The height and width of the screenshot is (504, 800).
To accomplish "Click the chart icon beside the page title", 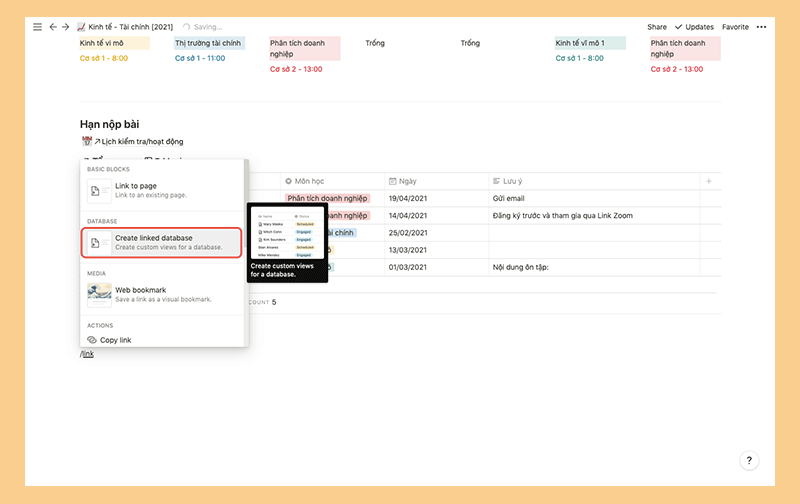I will click(81, 27).
